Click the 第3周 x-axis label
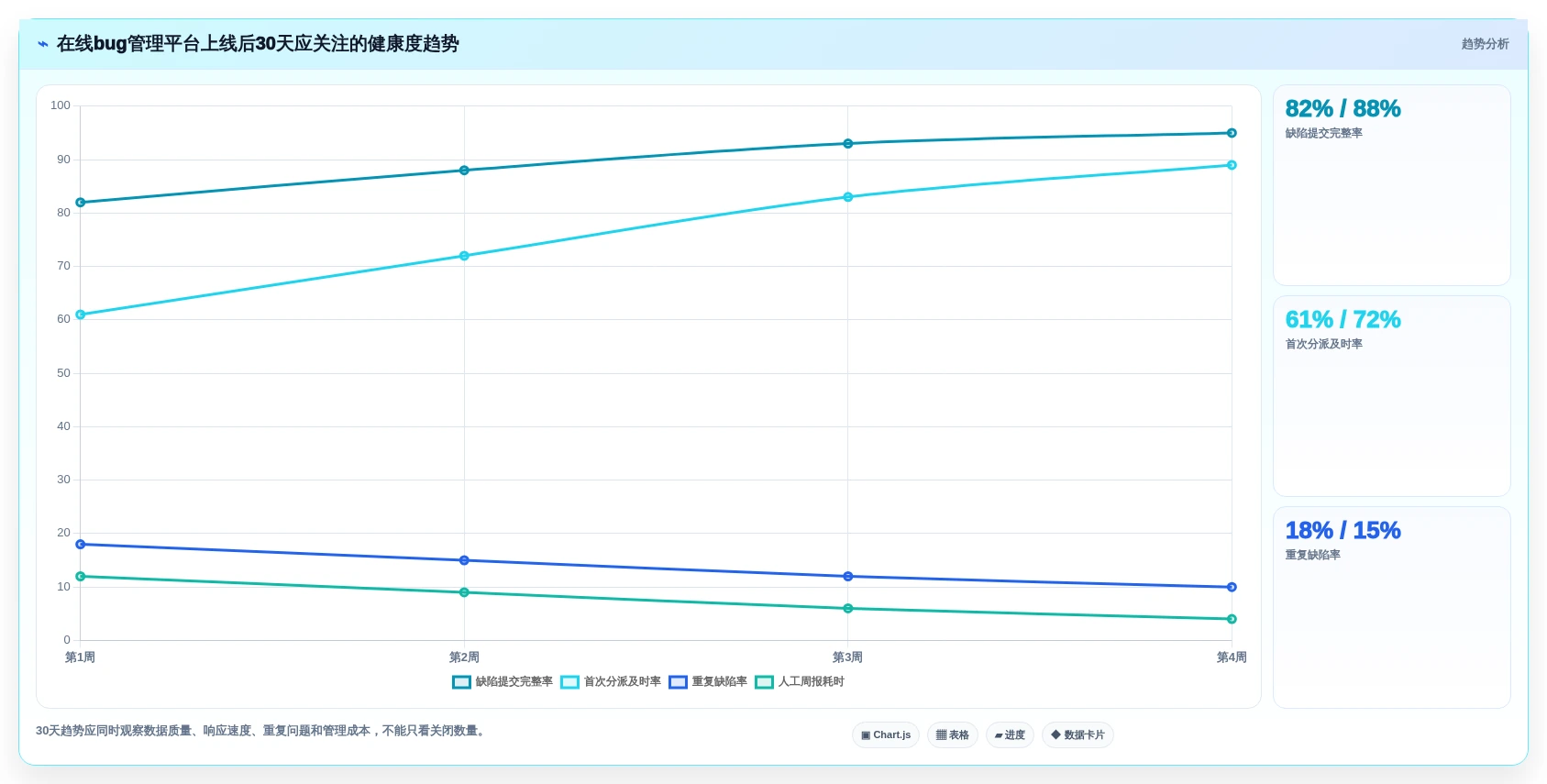 pos(848,657)
